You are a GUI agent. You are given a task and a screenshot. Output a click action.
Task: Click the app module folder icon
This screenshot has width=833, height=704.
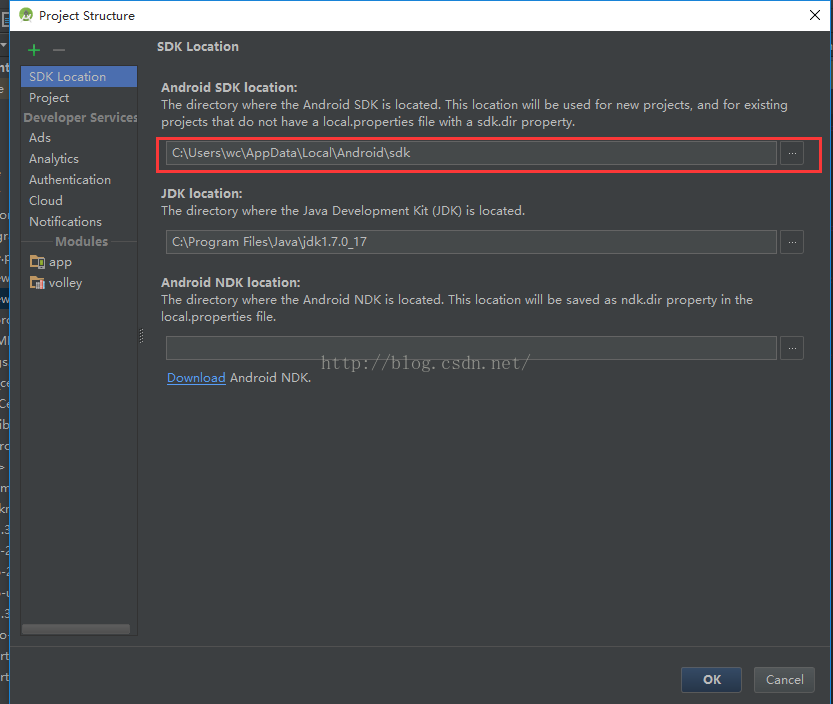click(x=37, y=262)
